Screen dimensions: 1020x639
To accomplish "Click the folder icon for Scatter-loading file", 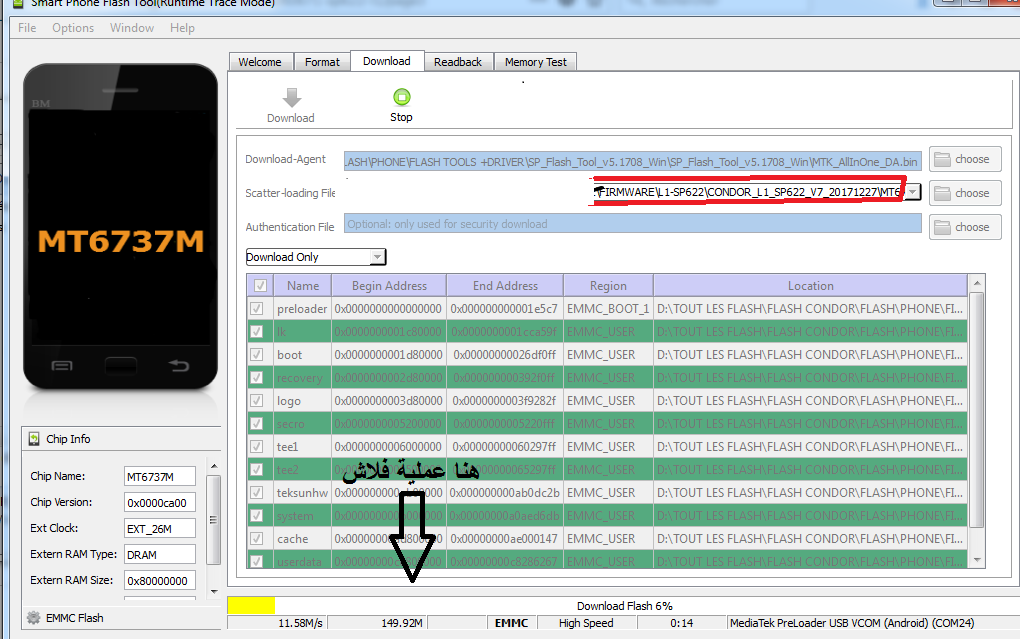I will pyautogui.click(x=943, y=193).
